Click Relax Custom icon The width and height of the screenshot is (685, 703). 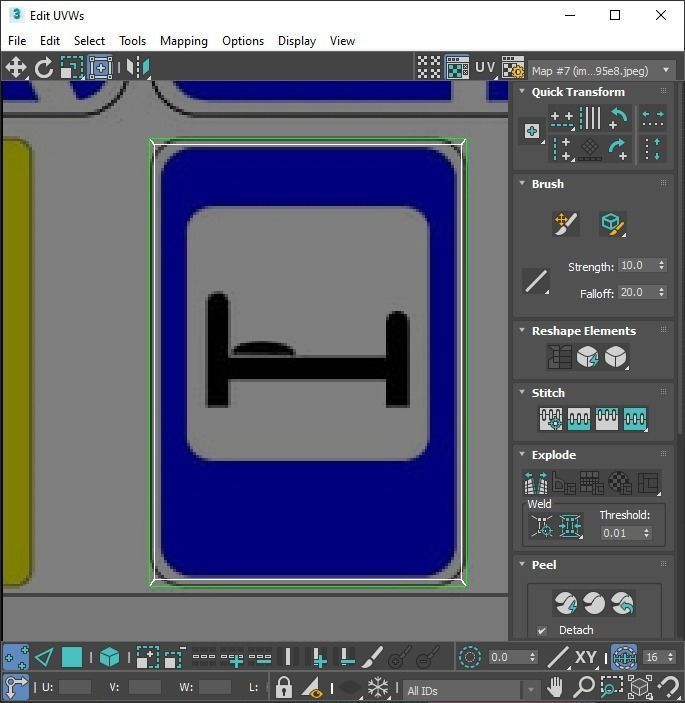616,357
